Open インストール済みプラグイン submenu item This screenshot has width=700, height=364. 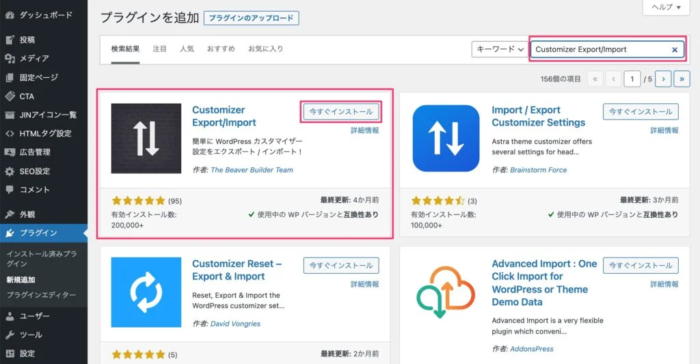[42, 259]
